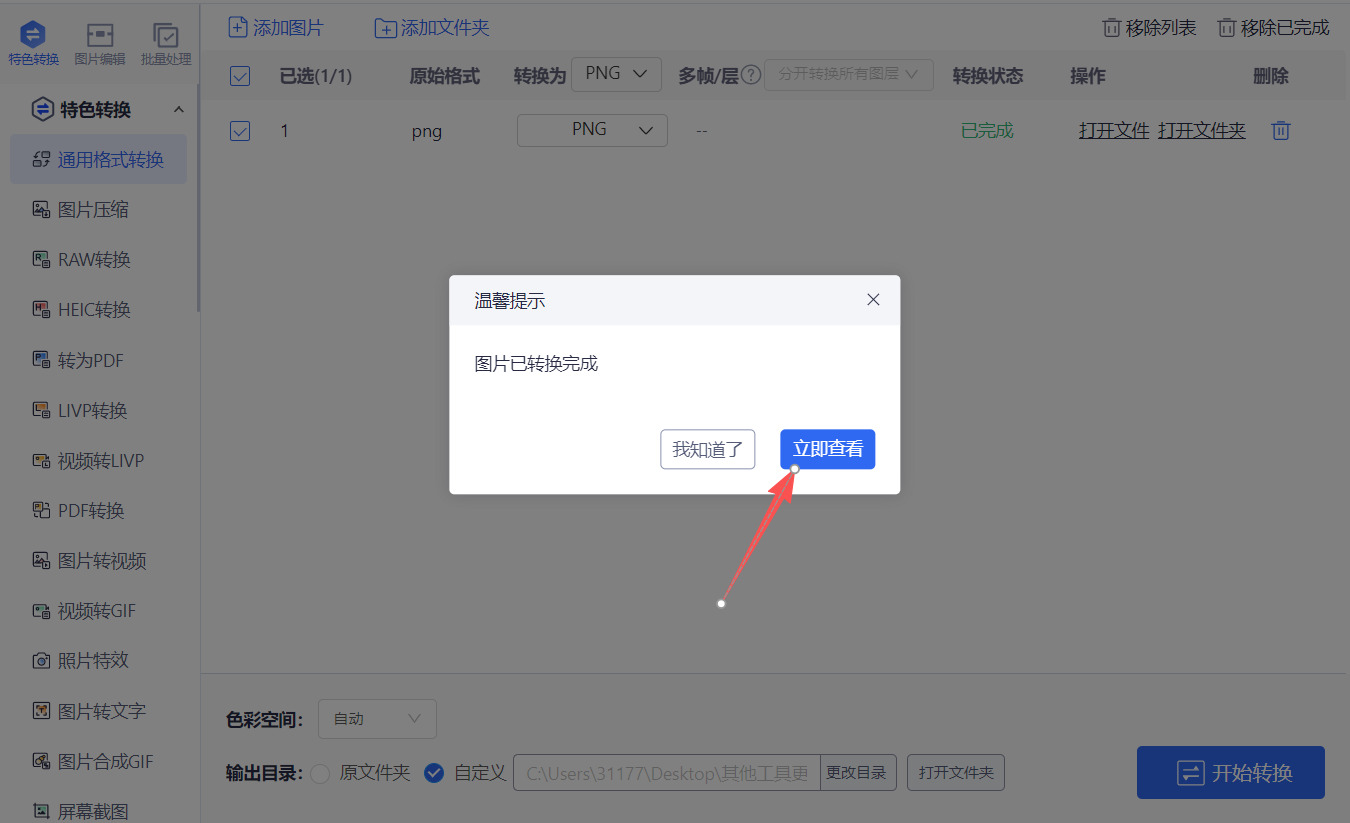The image size is (1350, 823).
Task: Open the 照片特效 tool
Action: click(x=92, y=660)
